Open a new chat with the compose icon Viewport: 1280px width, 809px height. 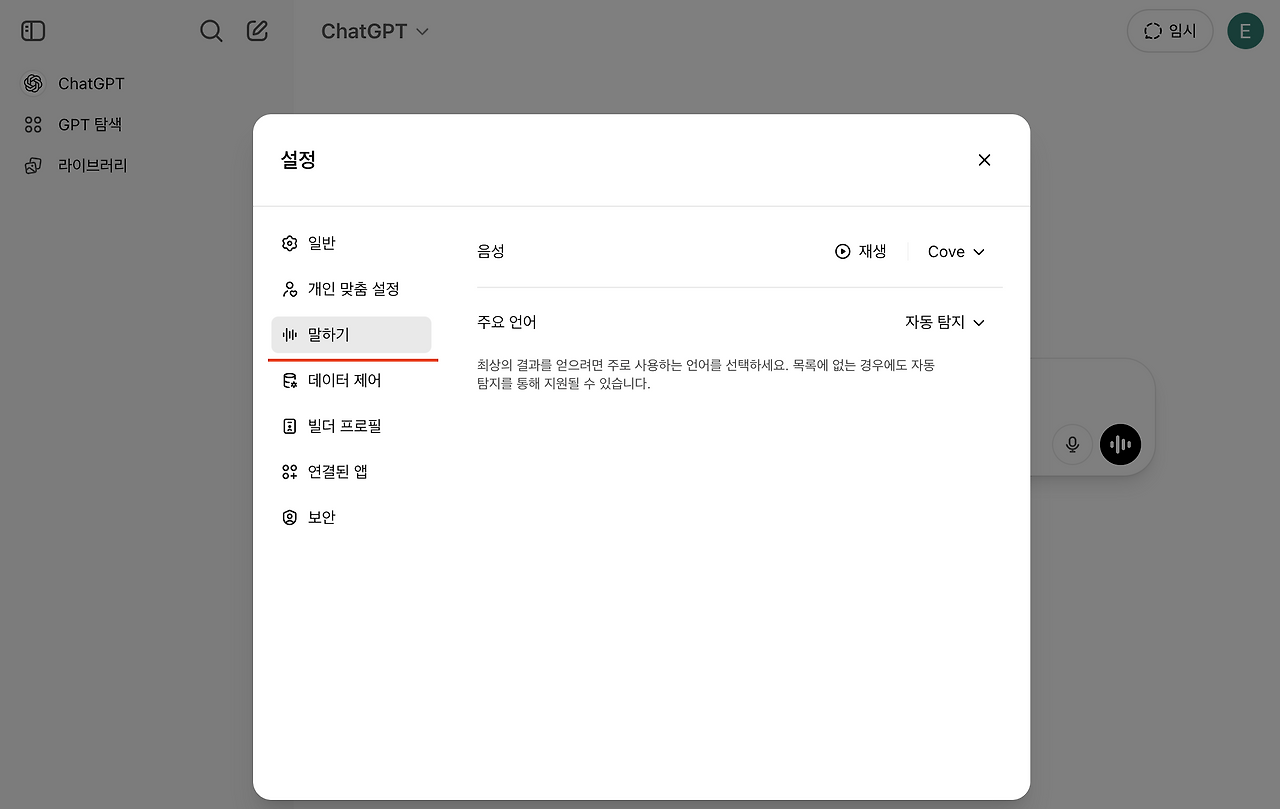[257, 30]
